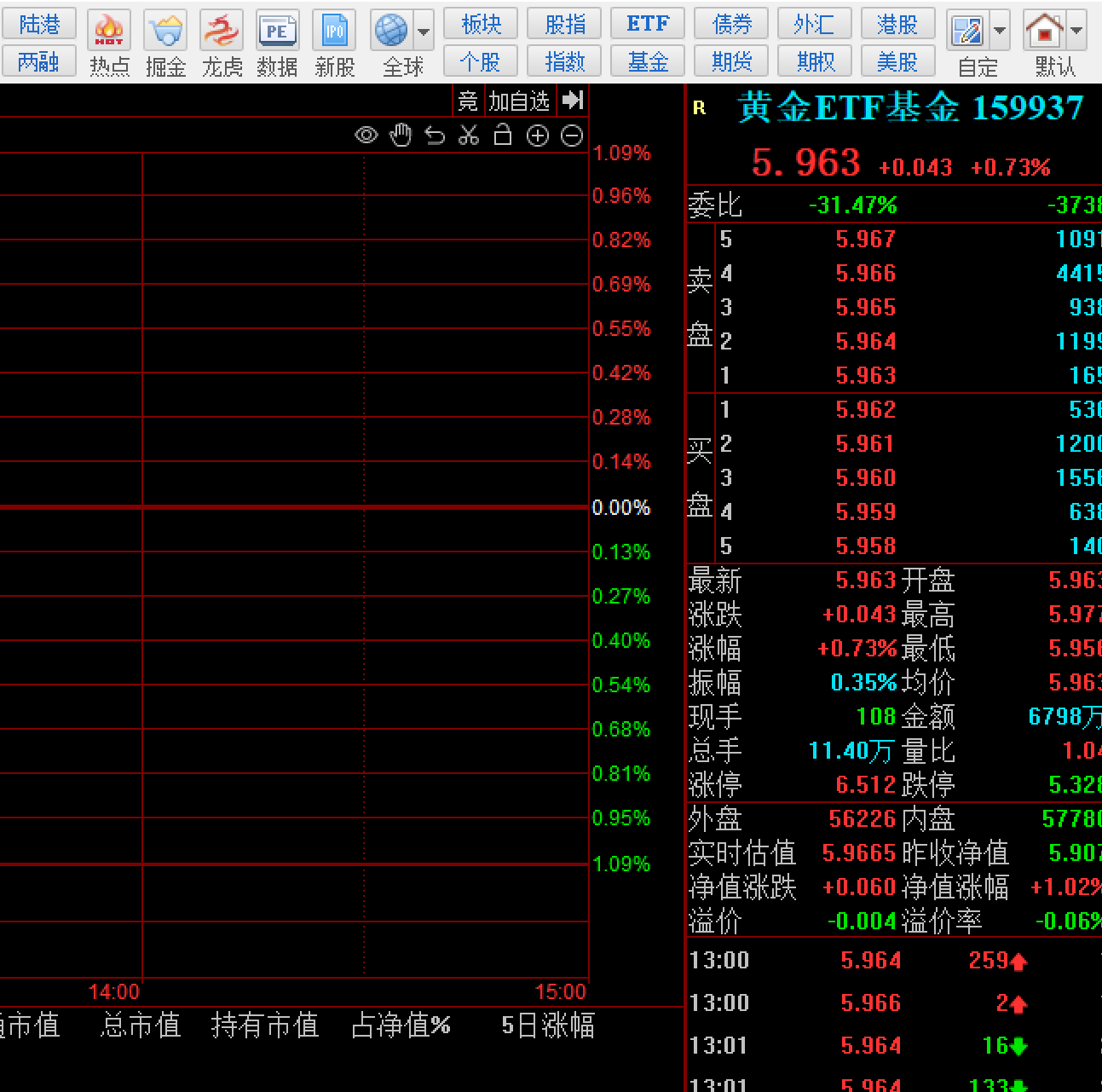Open the 自定 customize dropdown arrow
Viewport: 1102px width, 1092px height.
(x=1000, y=32)
